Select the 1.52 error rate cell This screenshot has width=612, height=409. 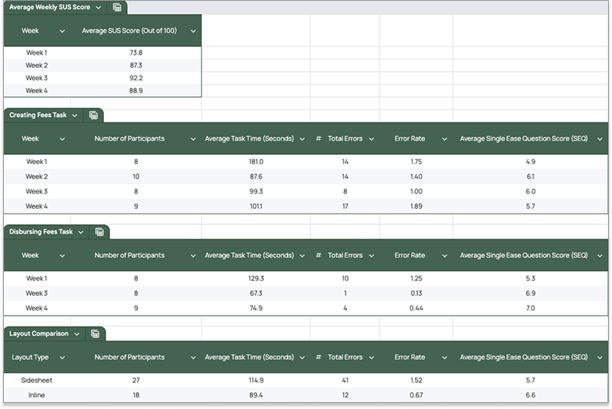(x=416, y=380)
